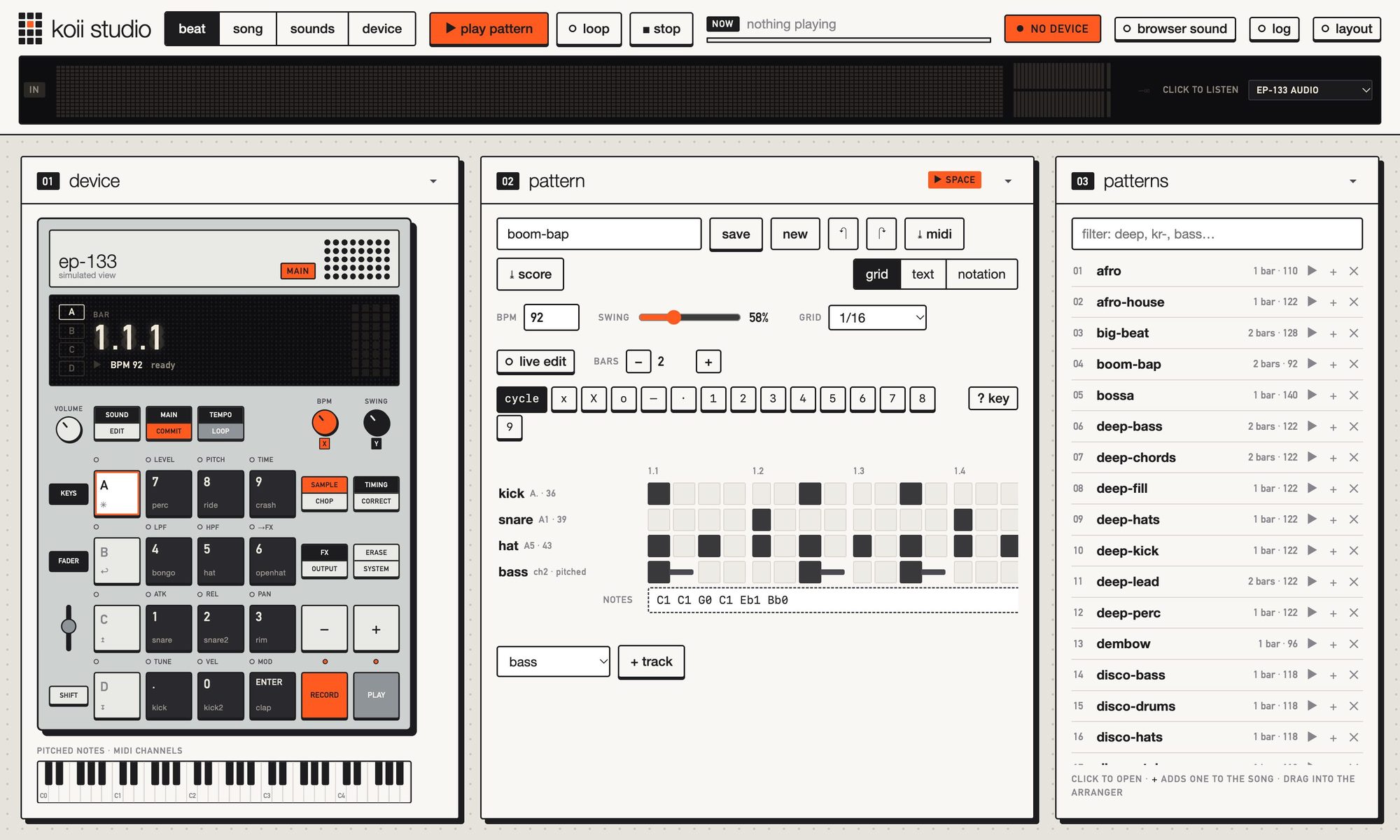Viewport: 1400px width, 840px height.
Task: Switch to the text view tab
Action: point(923,274)
